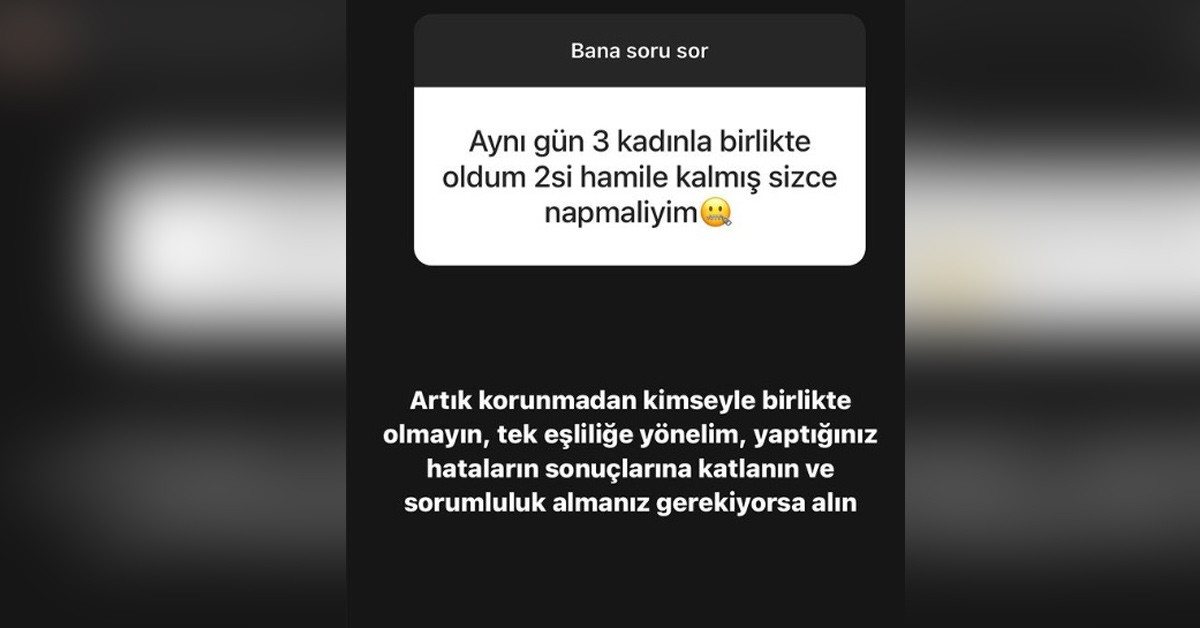Viewport: 1200px width, 628px height.
Task: Click the zipper-mouth emoji in the question
Action: pyautogui.click(x=716, y=212)
